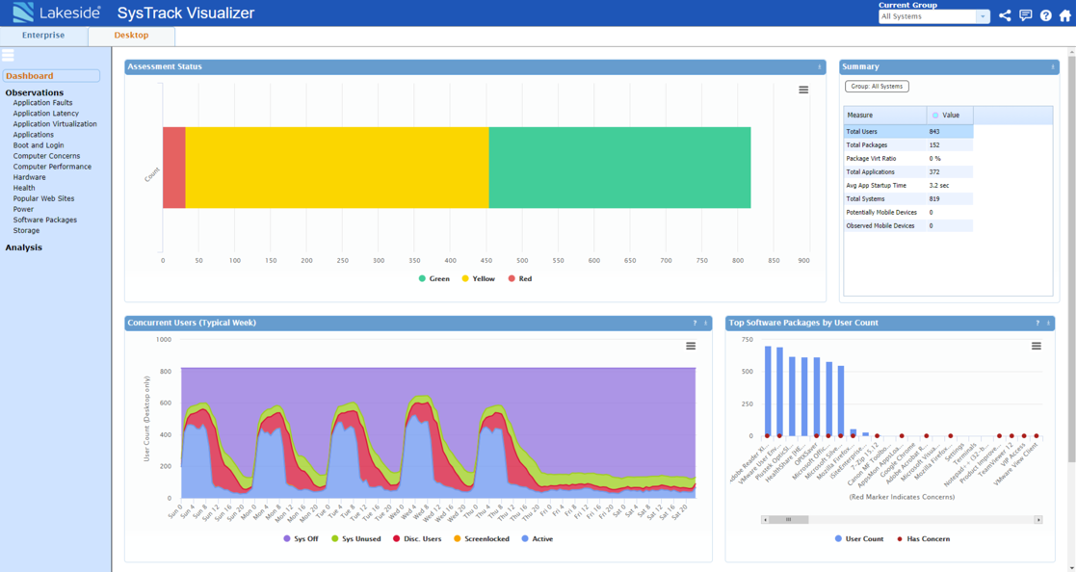Open Computer Performance observation

(52, 167)
